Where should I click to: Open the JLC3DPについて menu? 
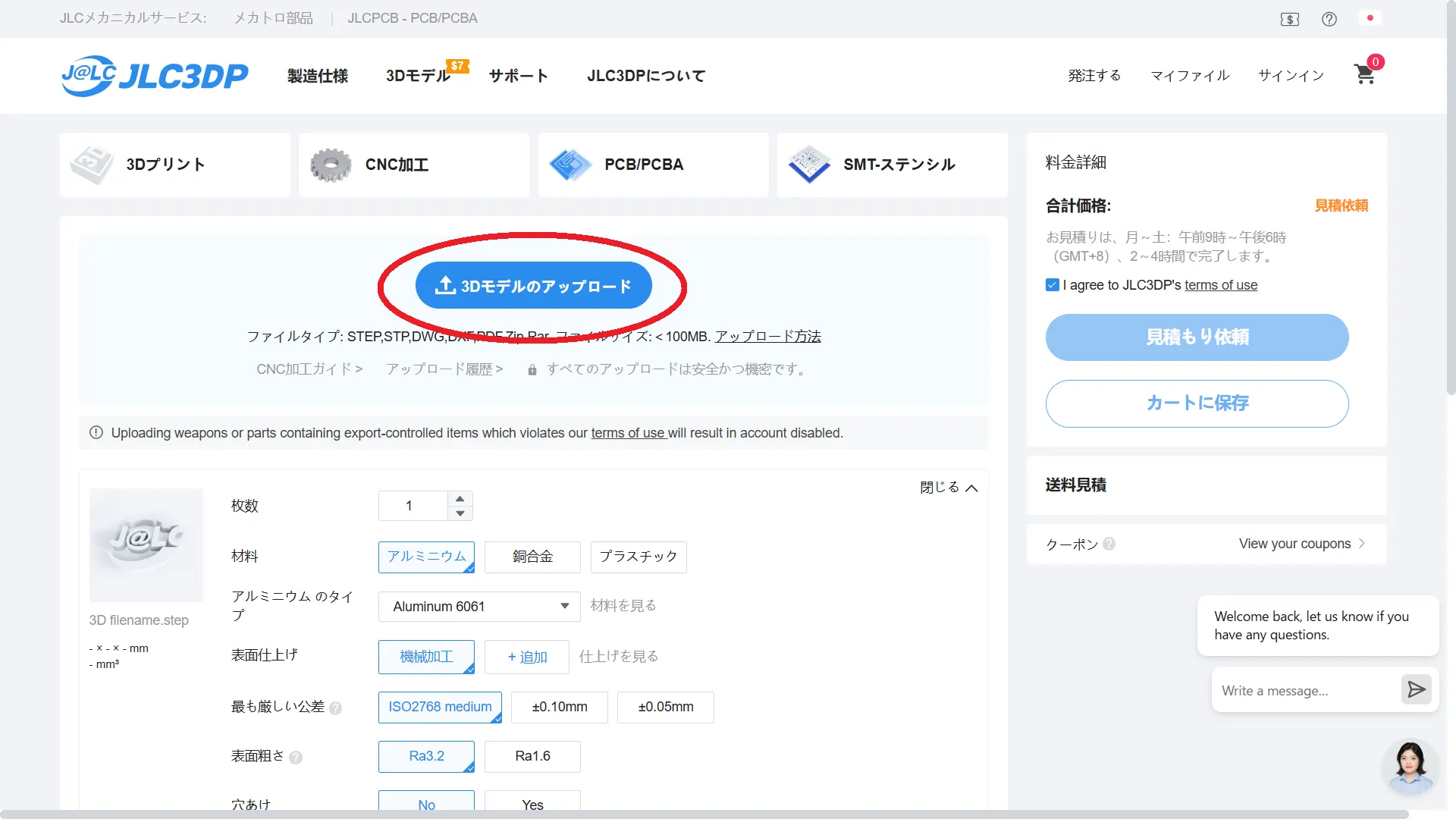pyautogui.click(x=646, y=76)
